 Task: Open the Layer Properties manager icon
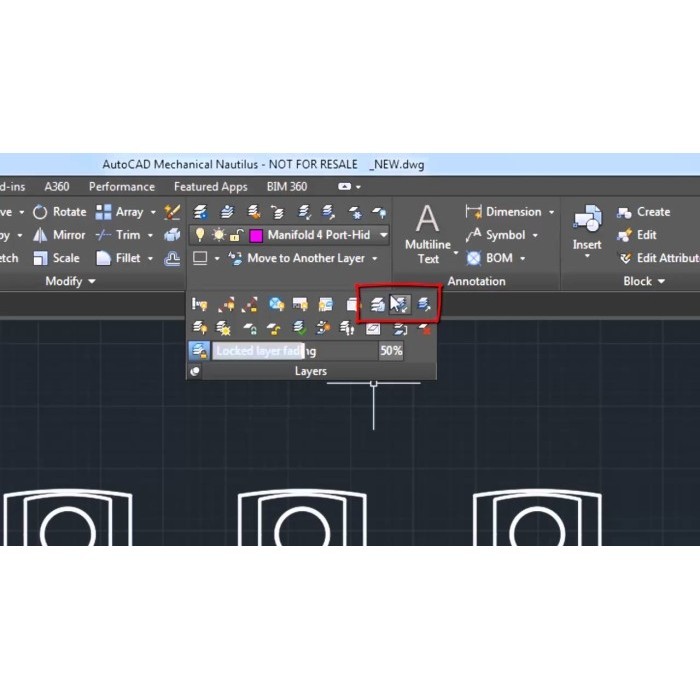(x=200, y=212)
